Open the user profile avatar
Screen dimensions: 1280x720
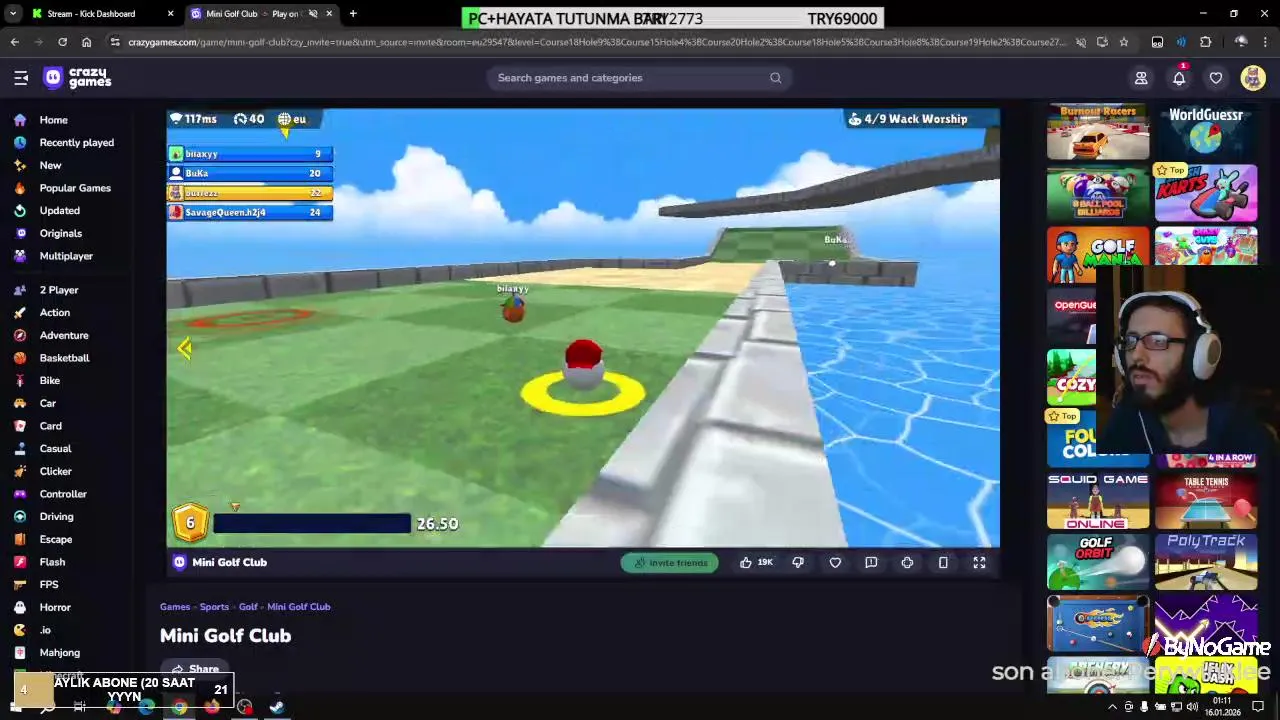coord(1253,78)
